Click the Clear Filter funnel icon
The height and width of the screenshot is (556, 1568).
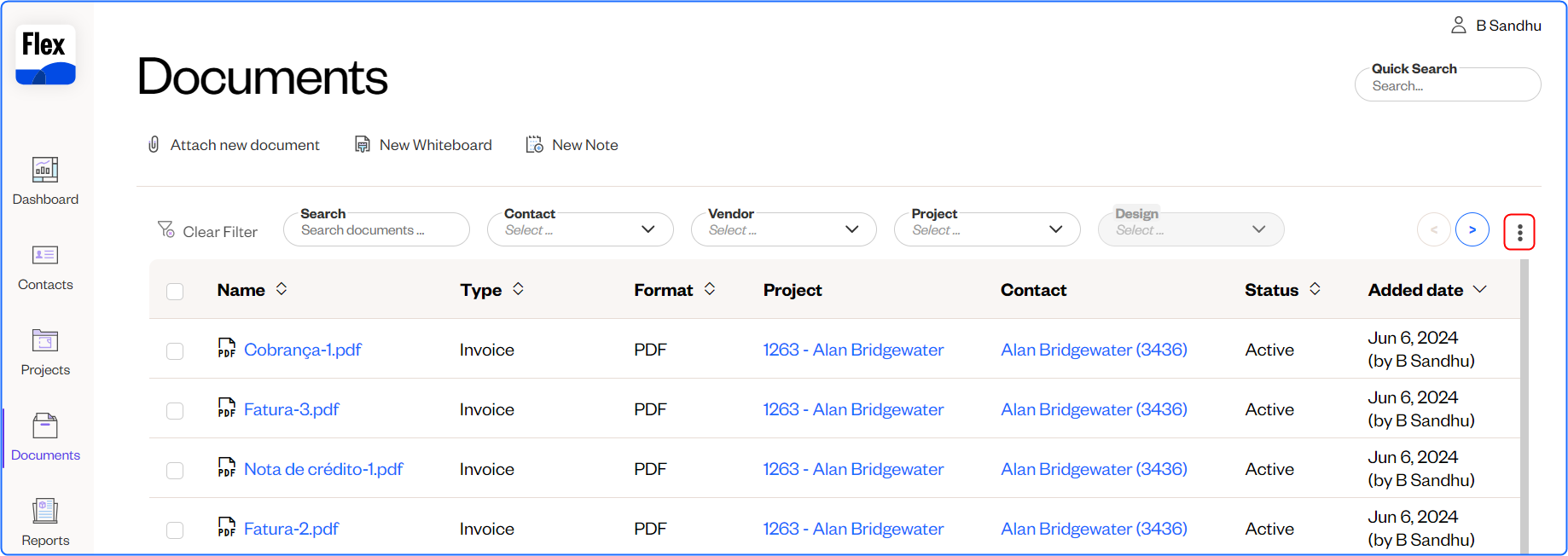[166, 229]
